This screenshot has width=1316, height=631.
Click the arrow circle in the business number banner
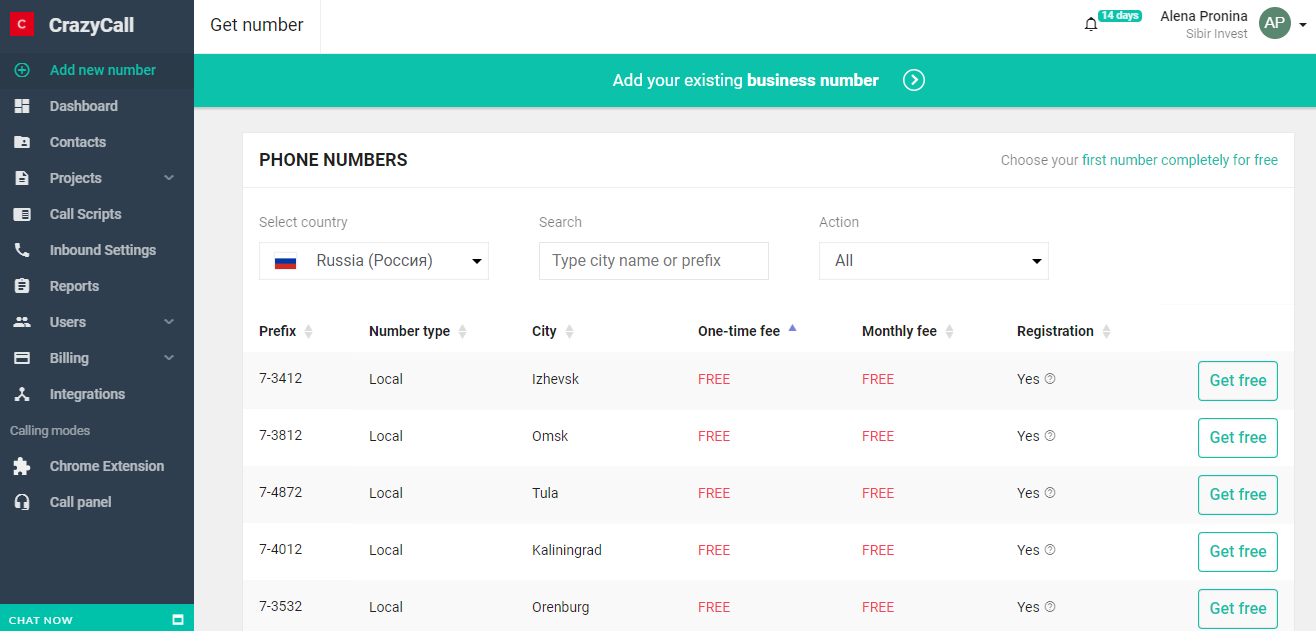913,80
